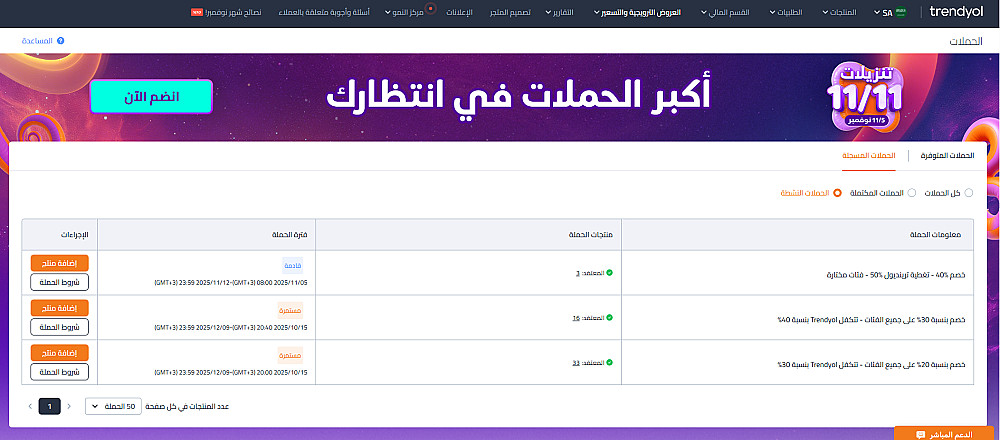Screen dimensions: 1000x440
Task: Open الدعم المباشر live support chat
Action: (x=946, y=434)
